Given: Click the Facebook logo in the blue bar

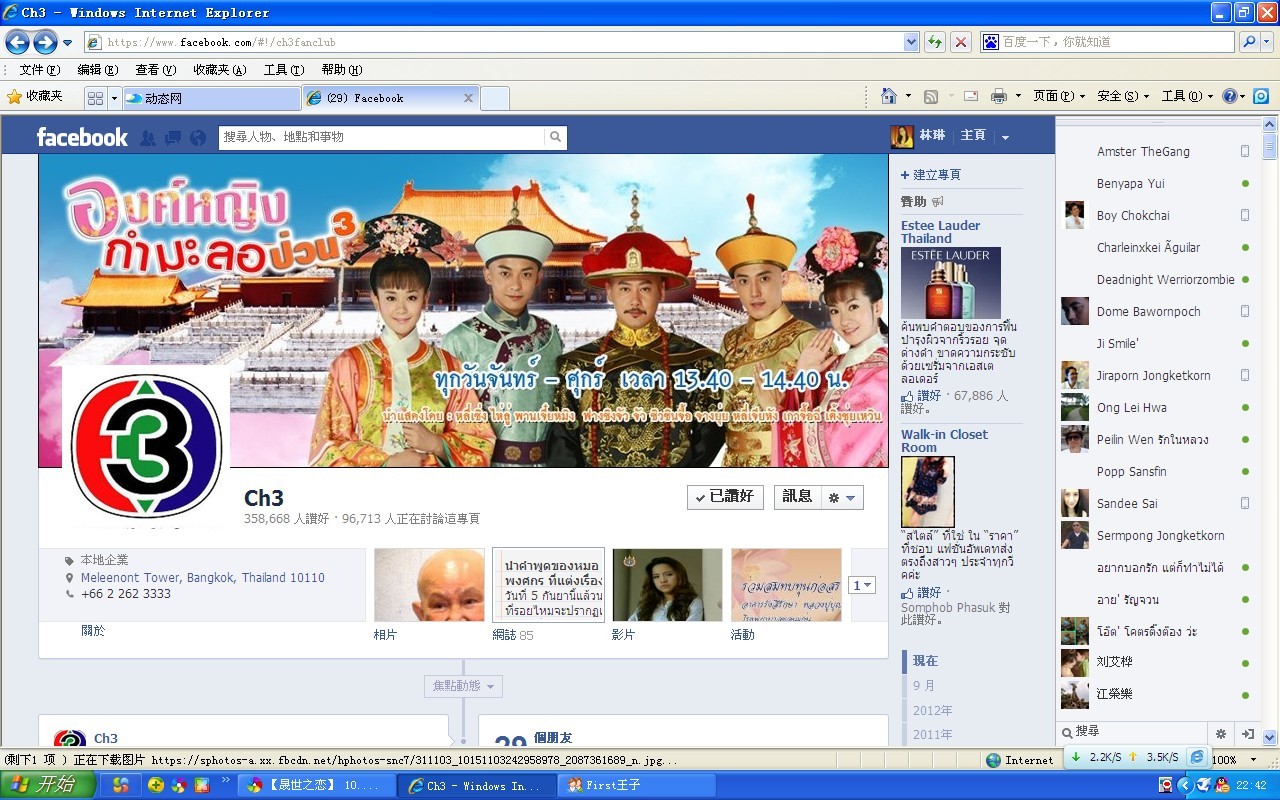Looking at the screenshot, I should click(x=82, y=137).
